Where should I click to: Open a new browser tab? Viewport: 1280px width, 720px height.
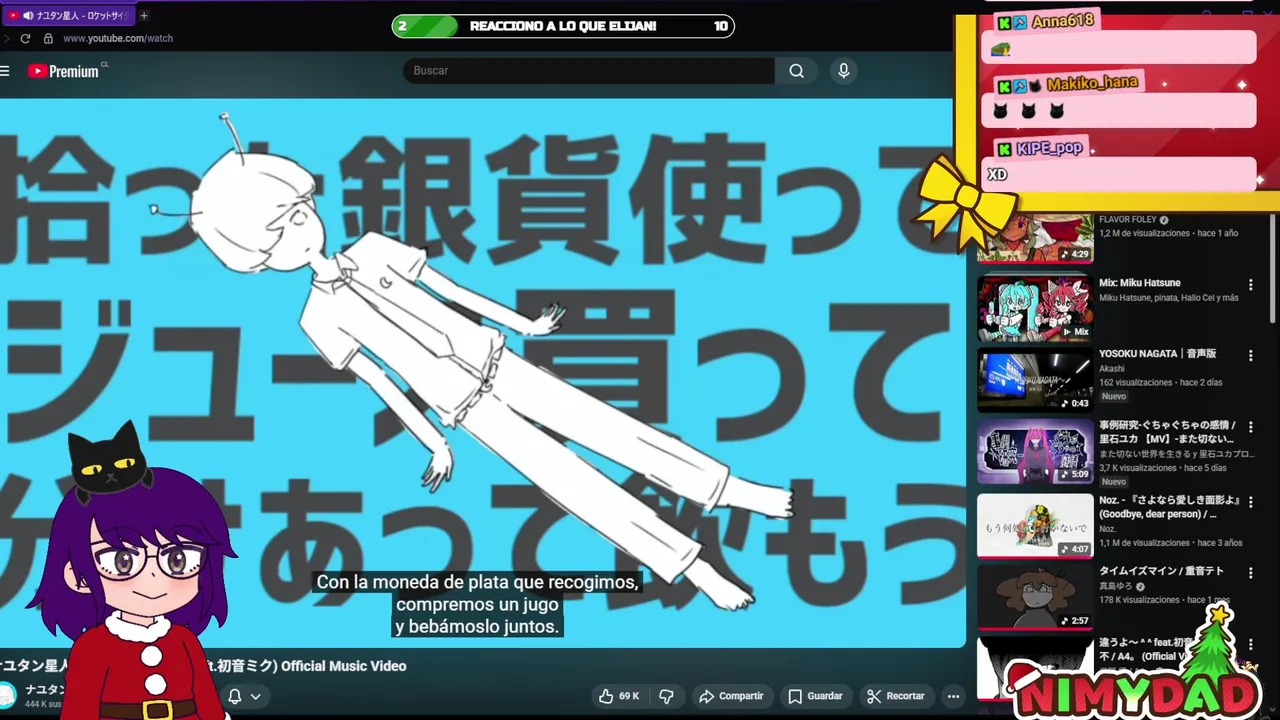click(x=144, y=16)
